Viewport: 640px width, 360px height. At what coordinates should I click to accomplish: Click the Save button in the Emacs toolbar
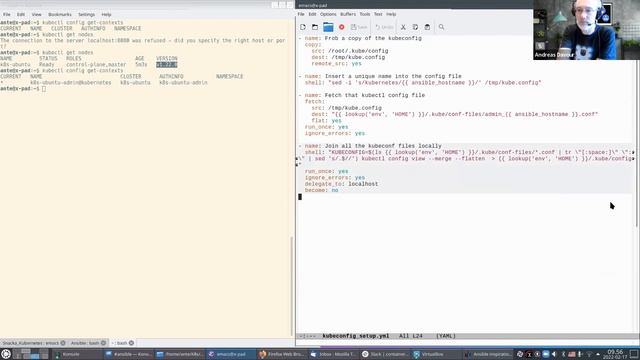[359, 27]
